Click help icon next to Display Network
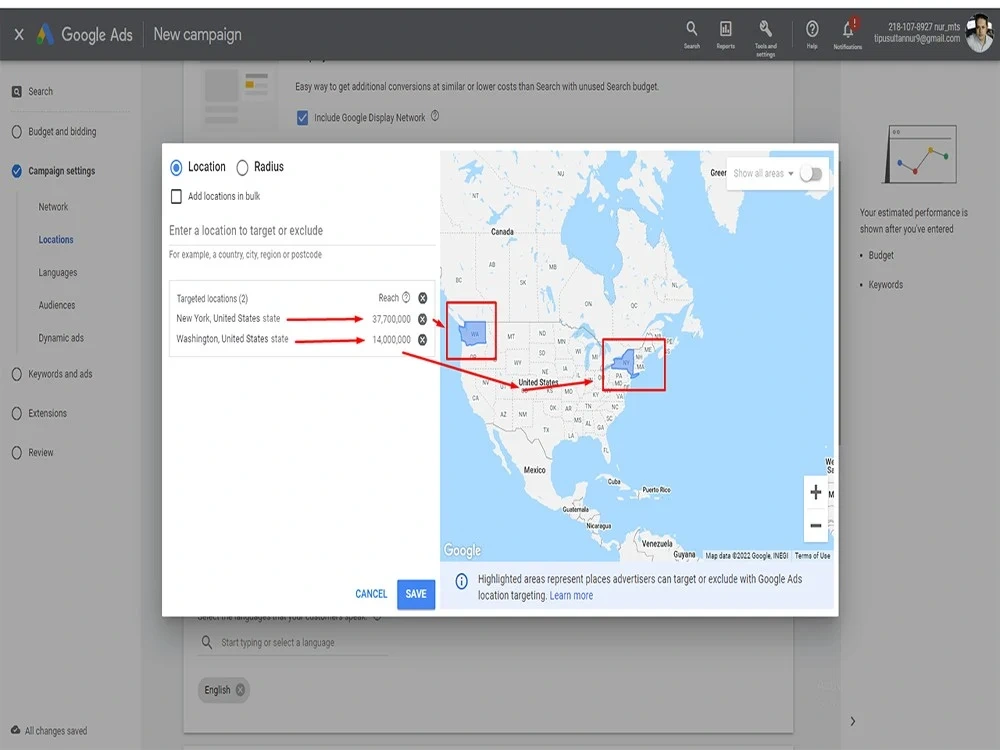Image resolution: width=1000 pixels, height=750 pixels. tap(435, 116)
